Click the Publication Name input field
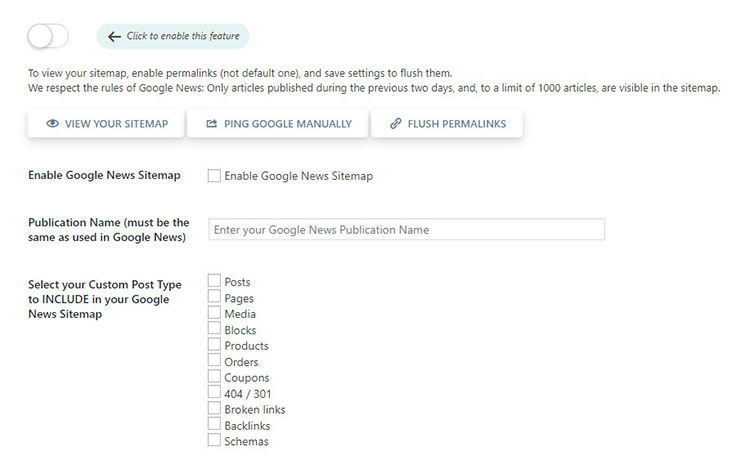The height and width of the screenshot is (469, 750). point(406,230)
